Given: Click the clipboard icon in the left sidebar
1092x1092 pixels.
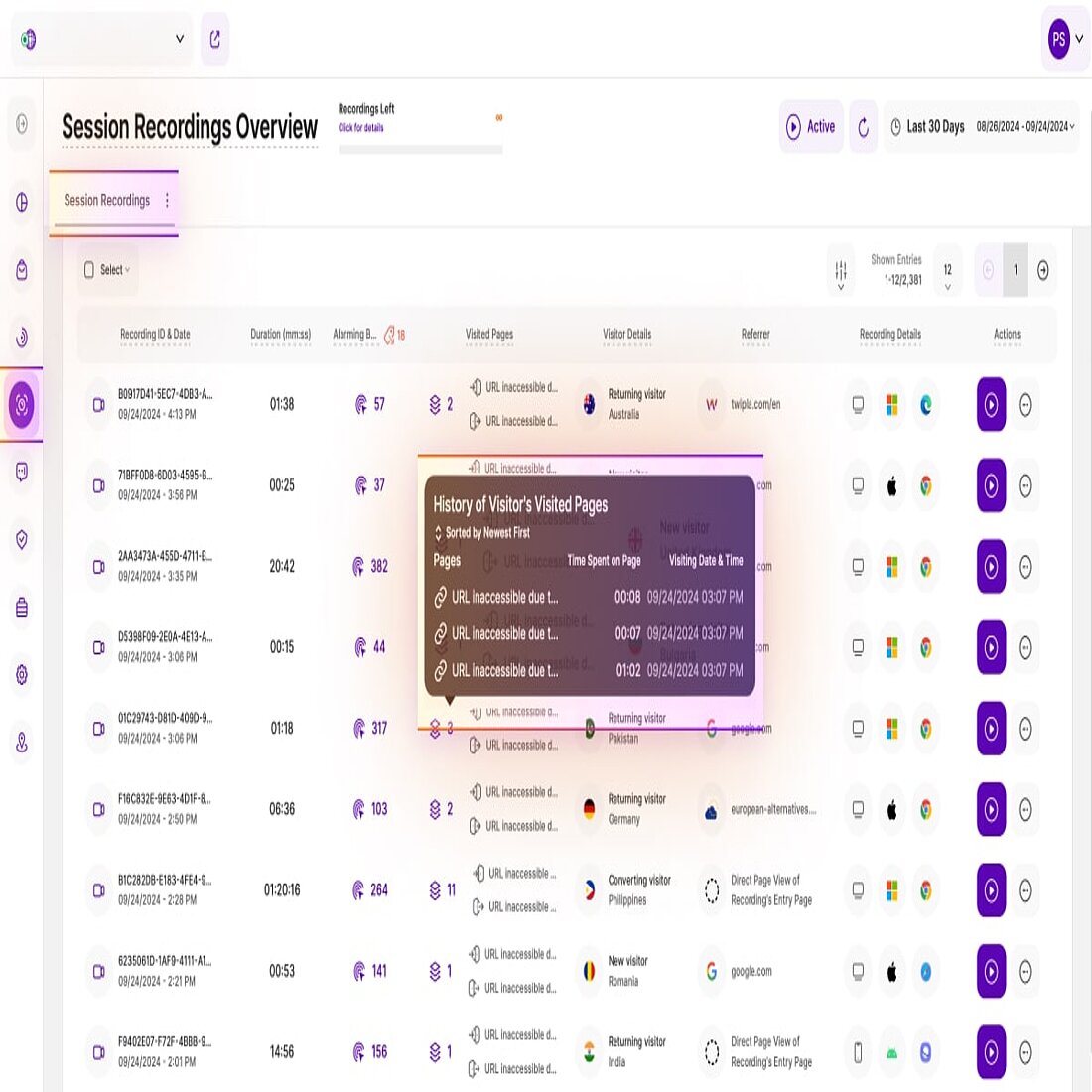Looking at the screenshot, I should pyautogui.click(x=21, y=609).
